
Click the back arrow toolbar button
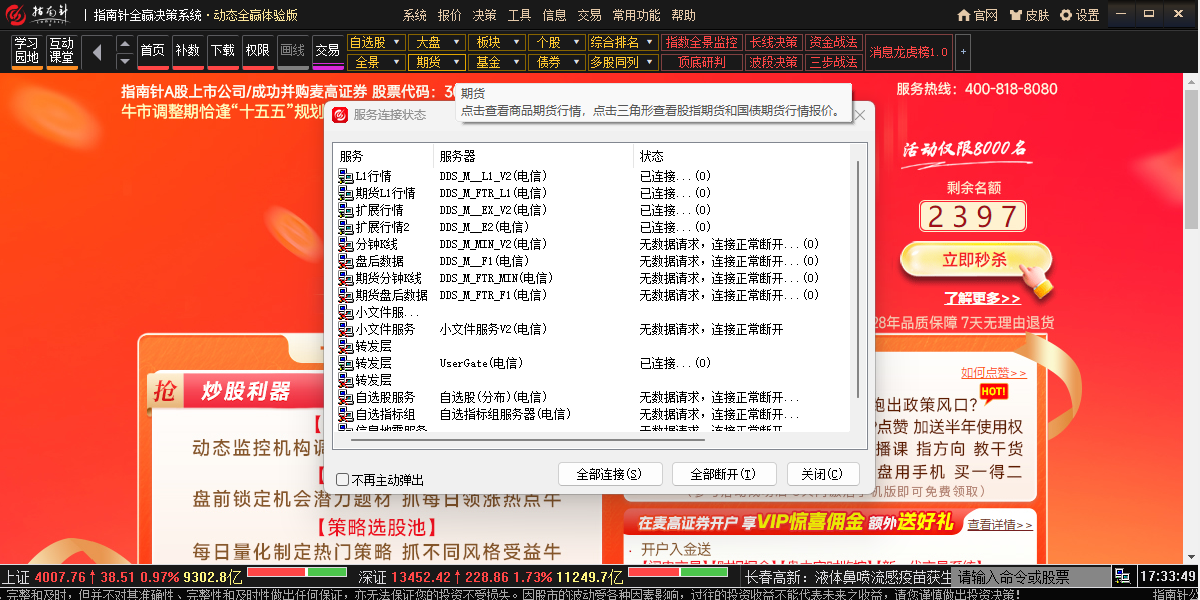97,51
